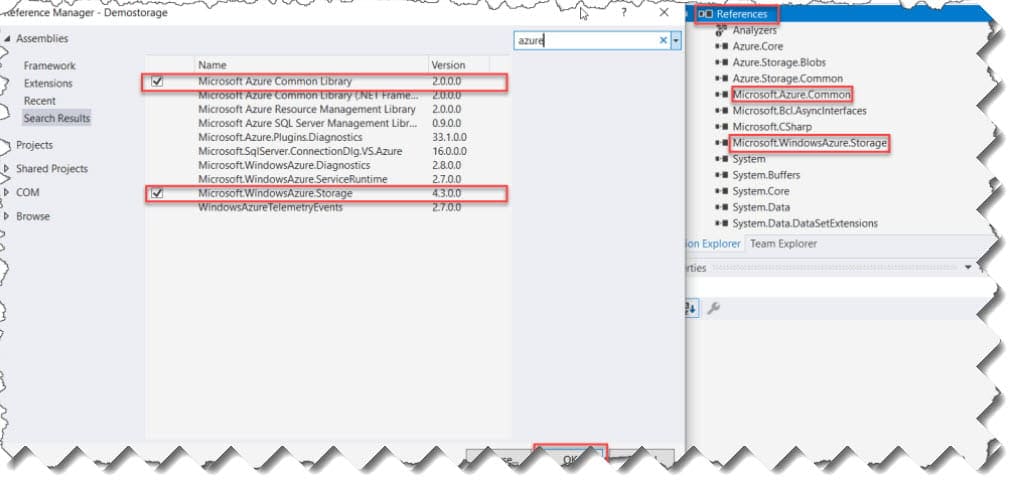Select Microsoft Azure SQL Server Management Libr... row
Viewport: 1016px width, 486px height.
pyautogui.click(x=327, y=123)
